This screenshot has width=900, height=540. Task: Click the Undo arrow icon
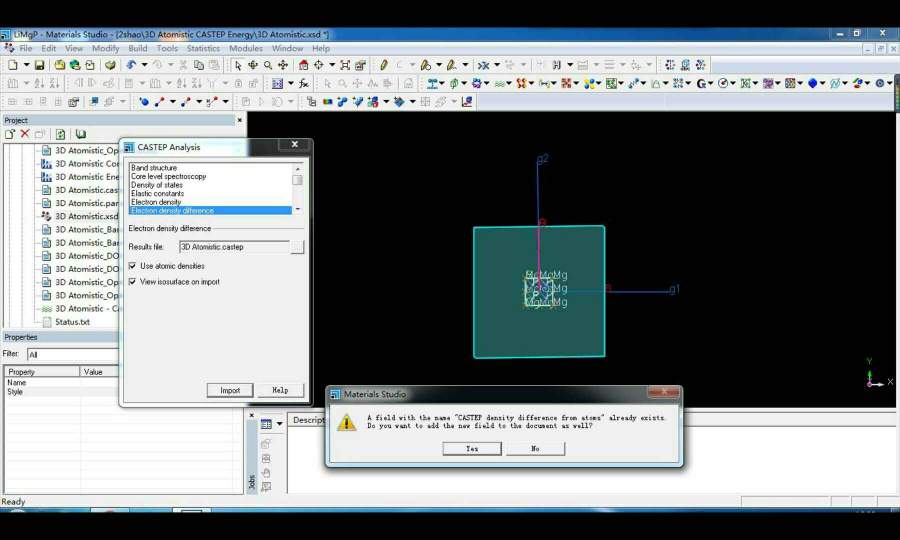pyautogui.click(x=131, y=65)
